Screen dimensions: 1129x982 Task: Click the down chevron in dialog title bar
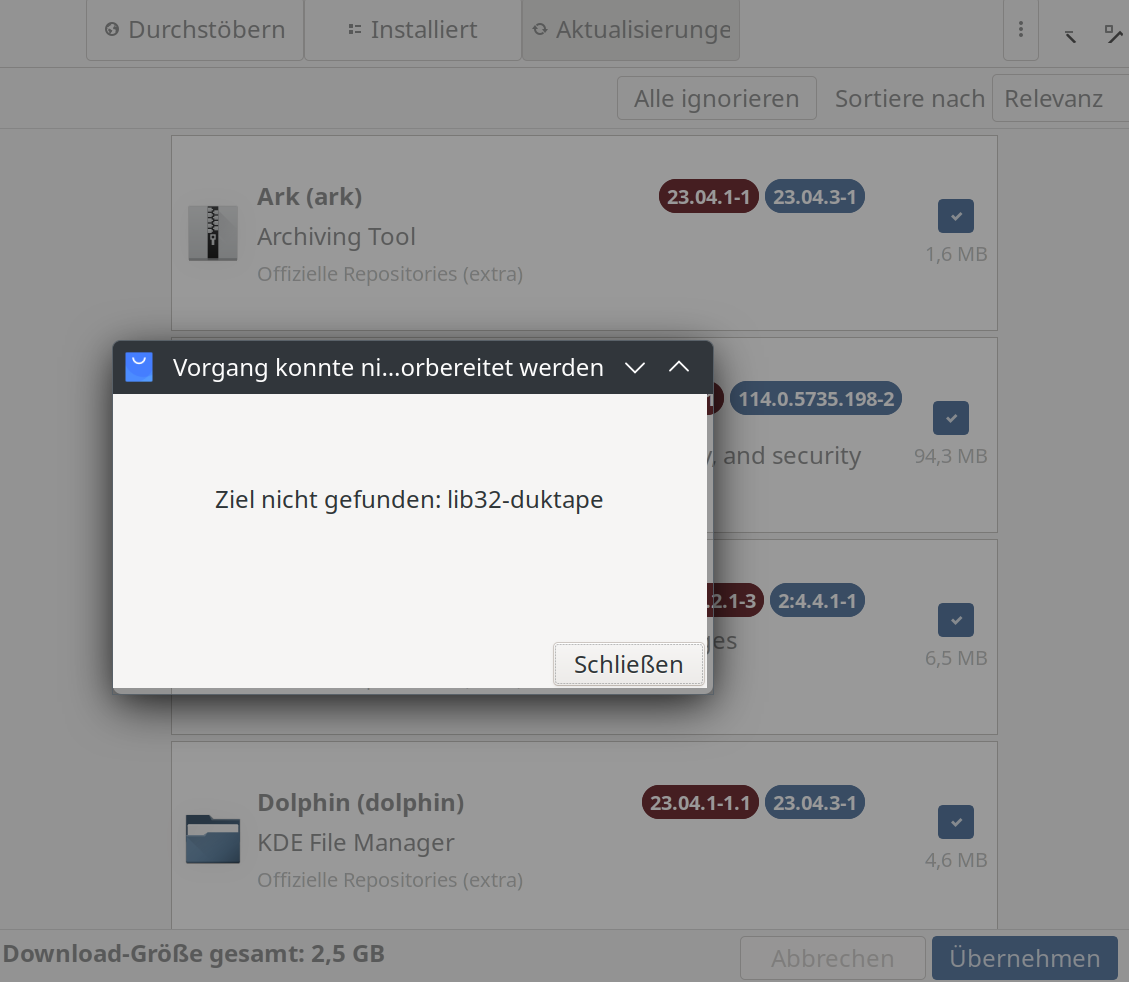point(635,367)
